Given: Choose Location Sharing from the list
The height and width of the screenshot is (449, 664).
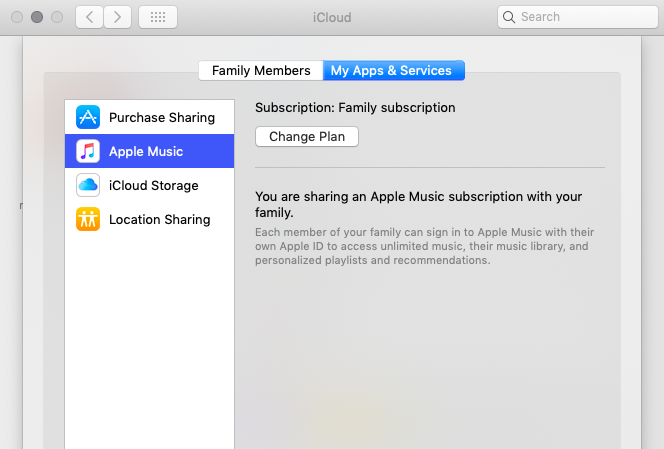Looking at the screenshot, I should [x=149, y=219].
